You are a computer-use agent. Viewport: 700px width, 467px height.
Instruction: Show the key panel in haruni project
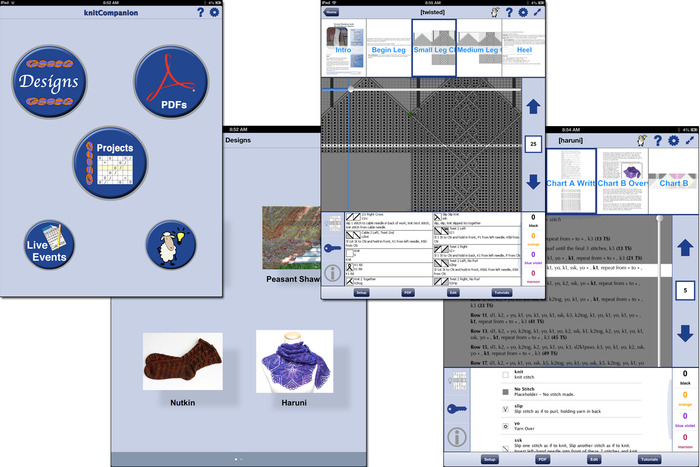click(x=457, y=408)
